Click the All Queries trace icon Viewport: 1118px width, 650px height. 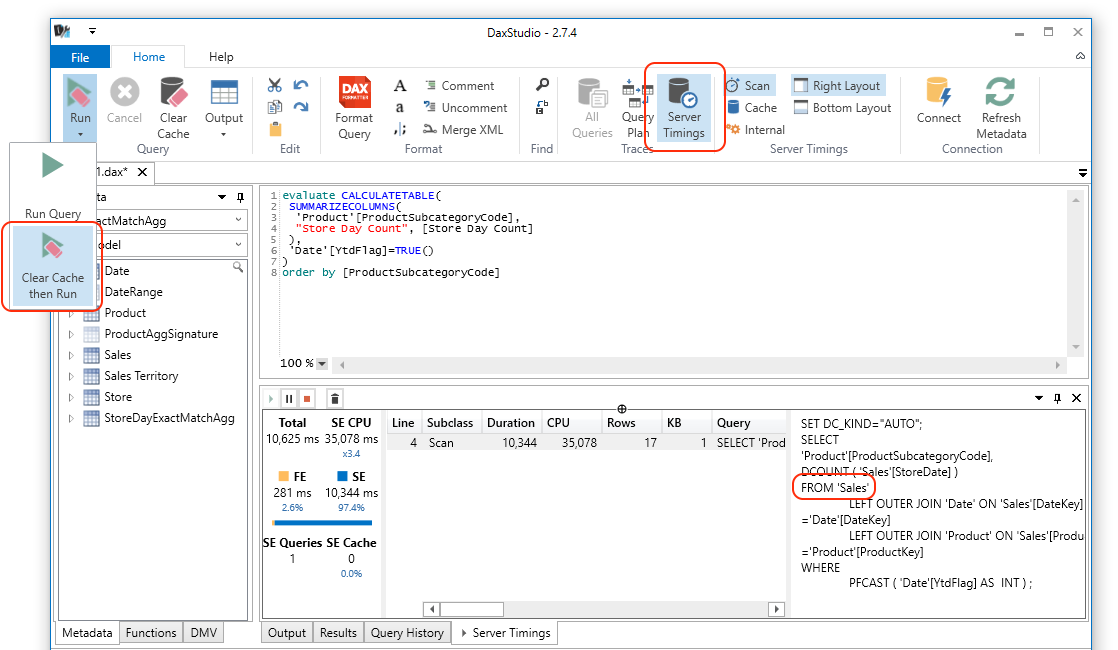(593, 93)
